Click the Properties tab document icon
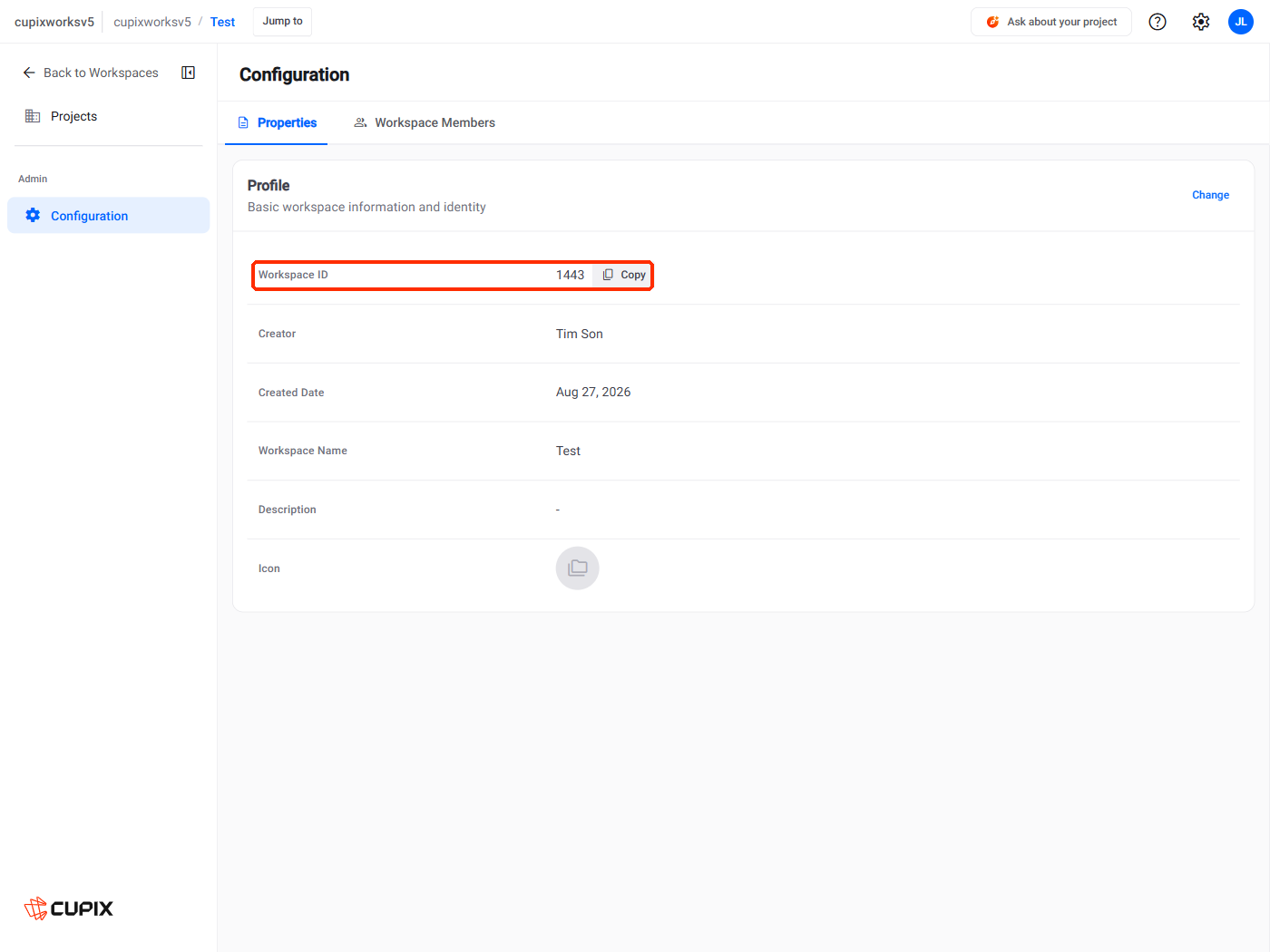The width and height of the screenshot is (1270, 952). pos(243,122)
